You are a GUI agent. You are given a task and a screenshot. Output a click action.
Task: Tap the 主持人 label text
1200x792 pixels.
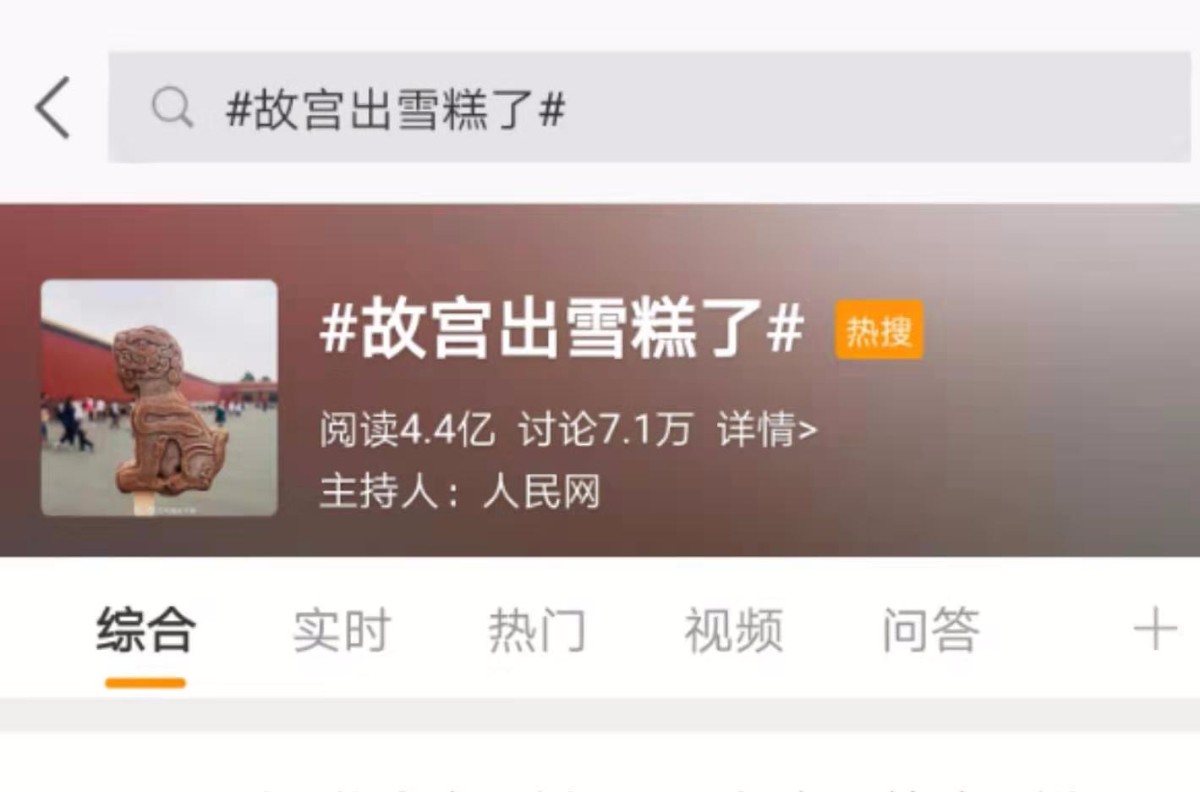tap(379, 492)
